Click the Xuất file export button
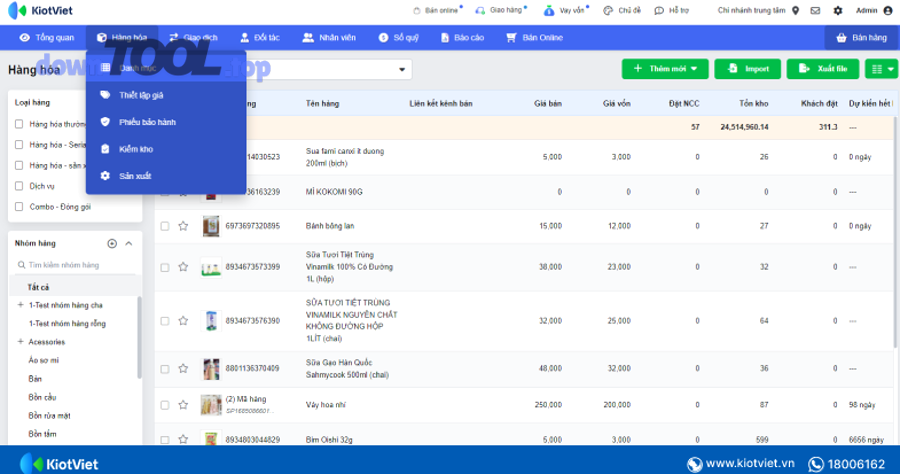The width and height of the screenshot is (900, 474). pos(823,69)
